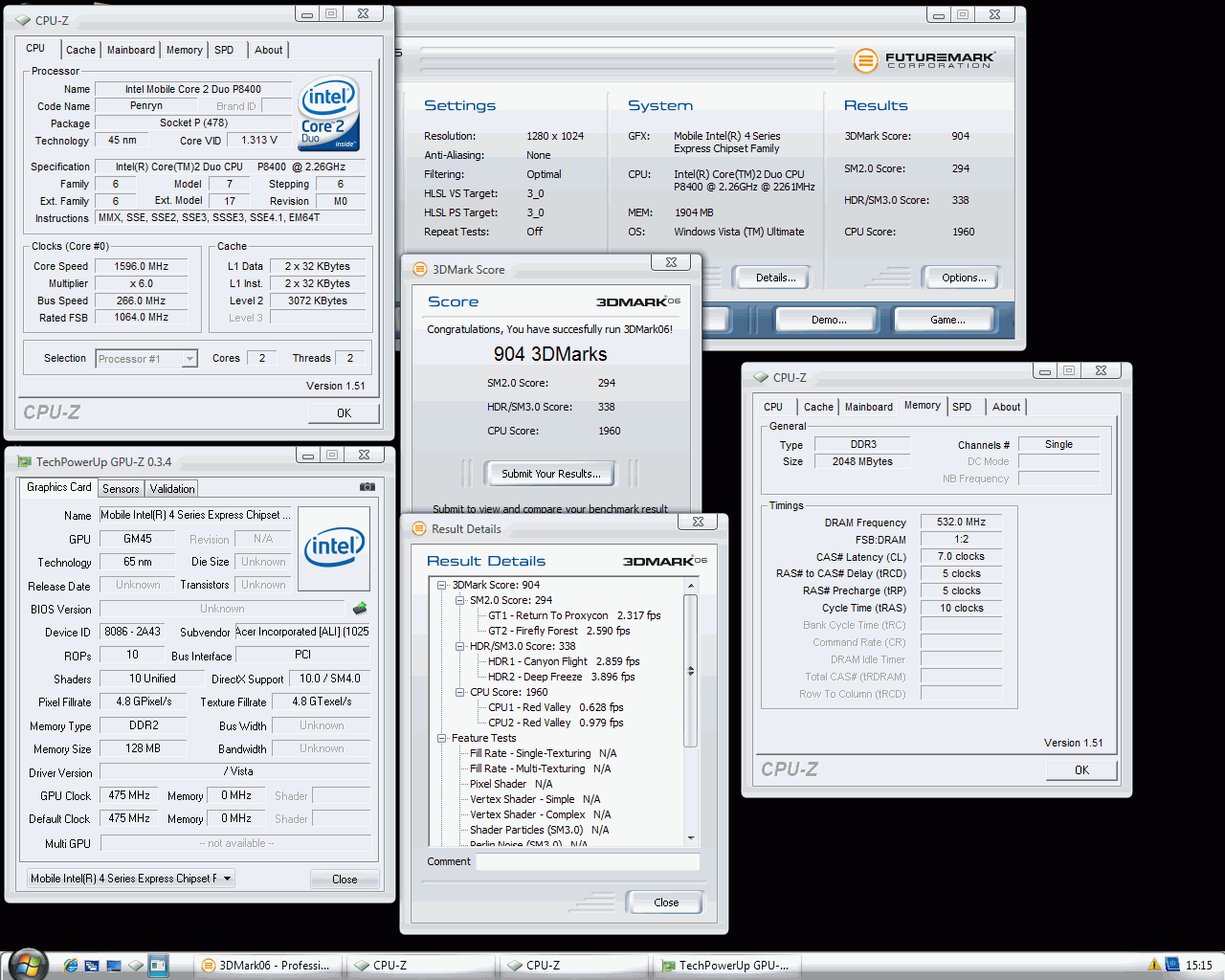Screen dimensions: 1225x980
Task: Click Close in the Result Details window
Action: pos(666,902)
